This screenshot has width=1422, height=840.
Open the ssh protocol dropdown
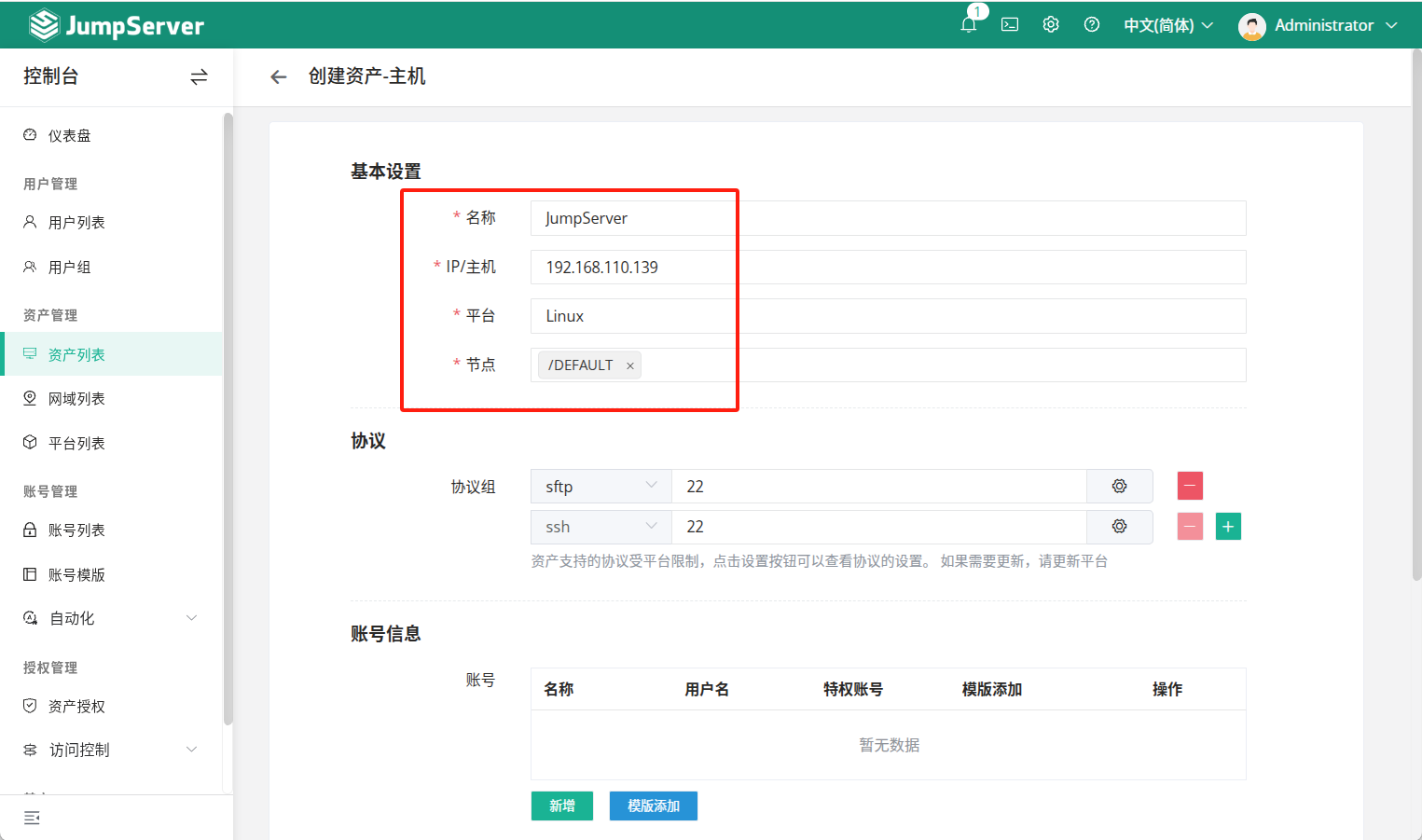601,527
